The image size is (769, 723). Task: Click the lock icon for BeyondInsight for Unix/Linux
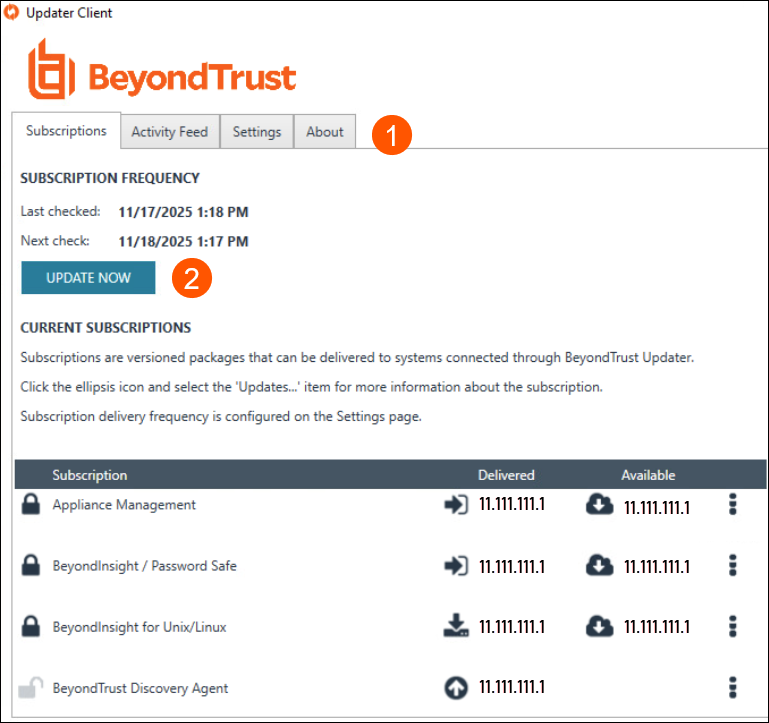(x=30, y=626)
